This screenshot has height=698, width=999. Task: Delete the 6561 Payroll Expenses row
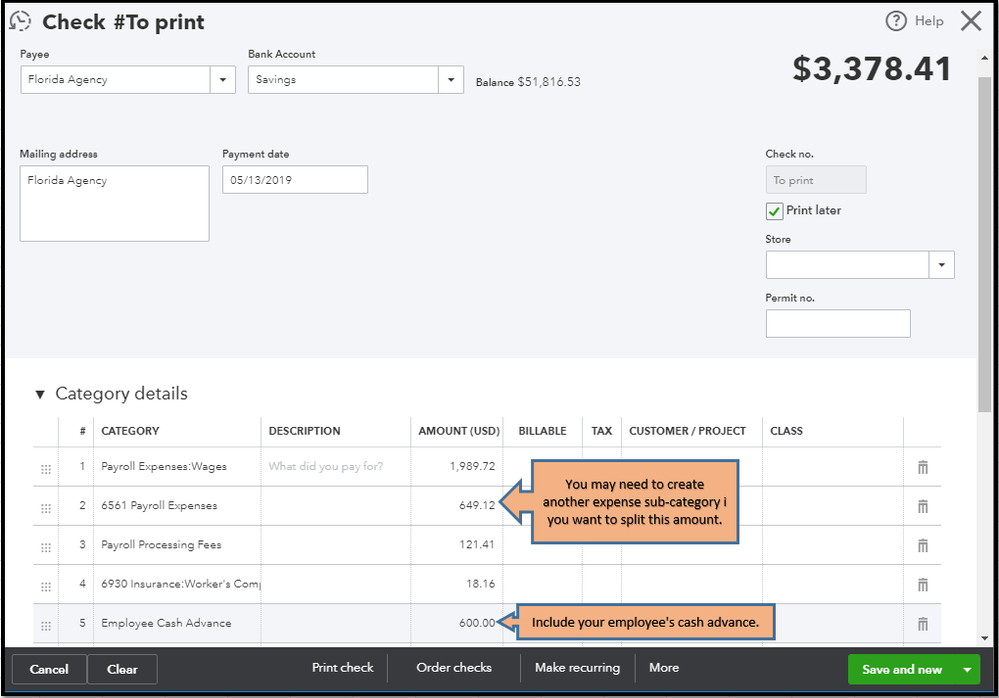922,506
